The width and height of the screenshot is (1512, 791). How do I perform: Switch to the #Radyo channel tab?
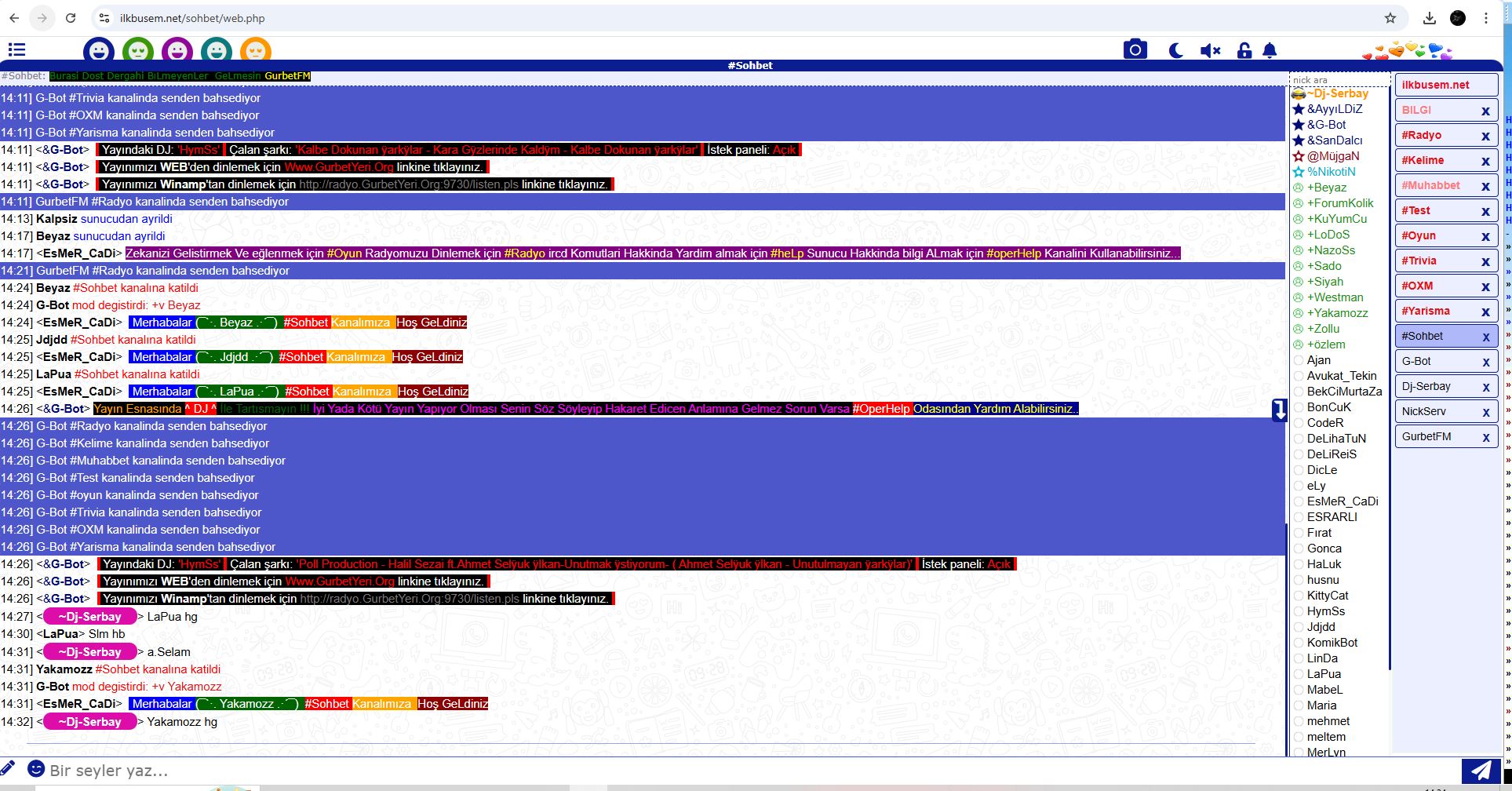pyautogui.click(x=1422, y=135)
